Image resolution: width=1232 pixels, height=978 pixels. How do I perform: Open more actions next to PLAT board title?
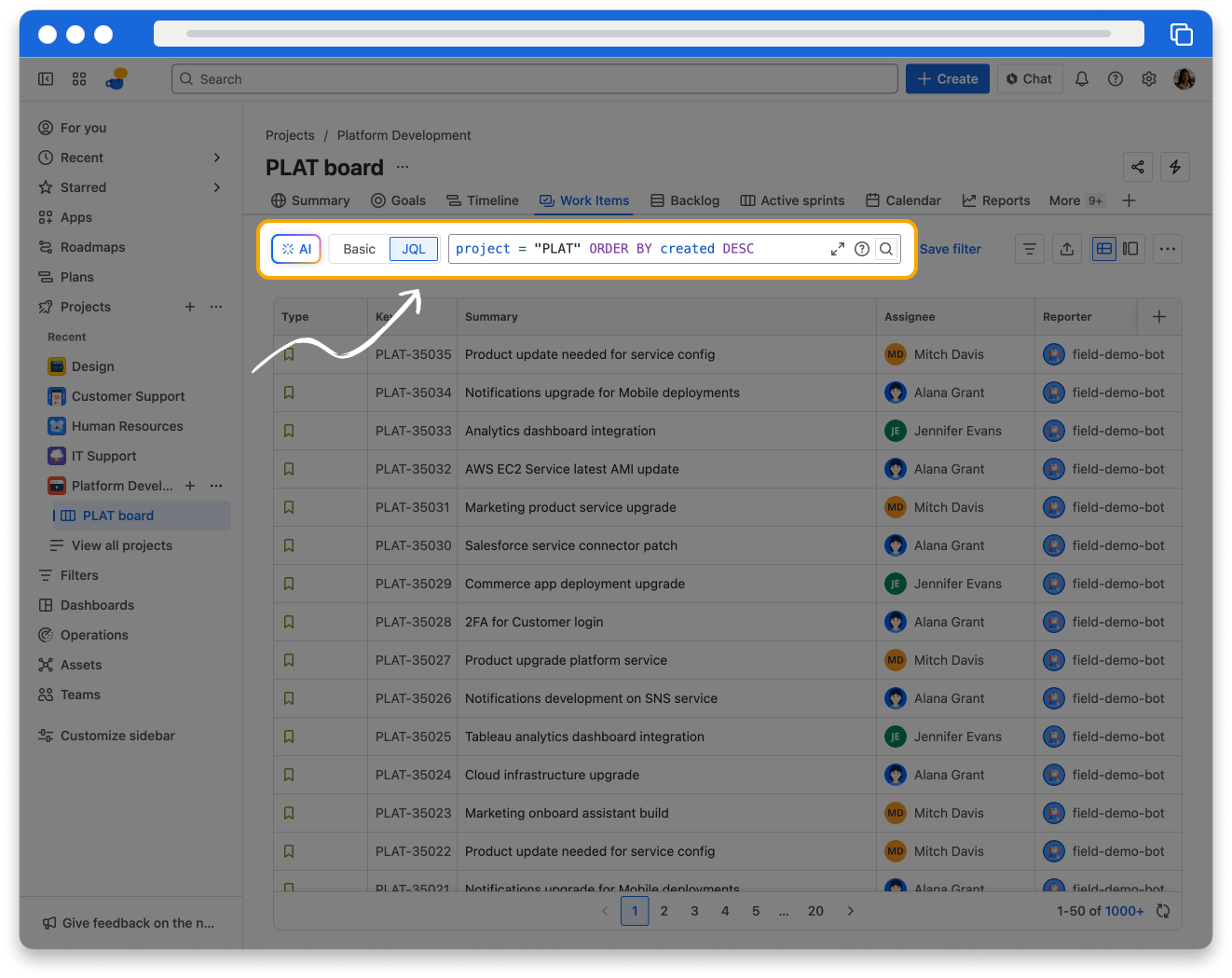point(403,167)
